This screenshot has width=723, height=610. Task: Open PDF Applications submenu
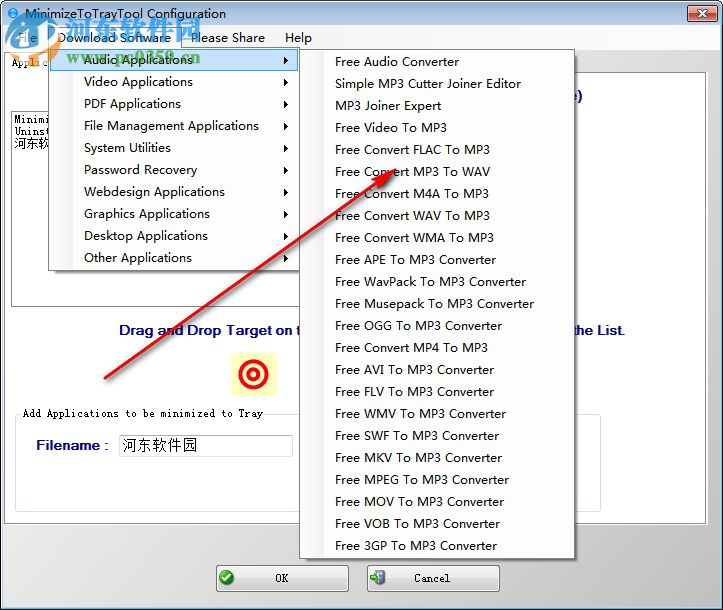[x=174, y=104]
